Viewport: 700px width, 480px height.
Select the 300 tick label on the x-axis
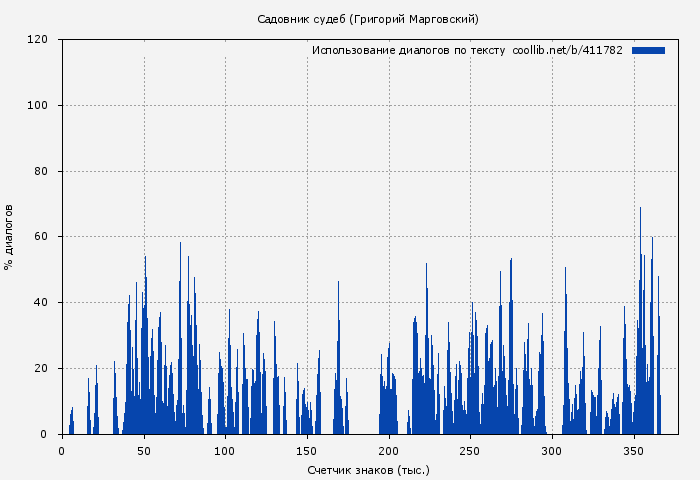pos(552,451)
